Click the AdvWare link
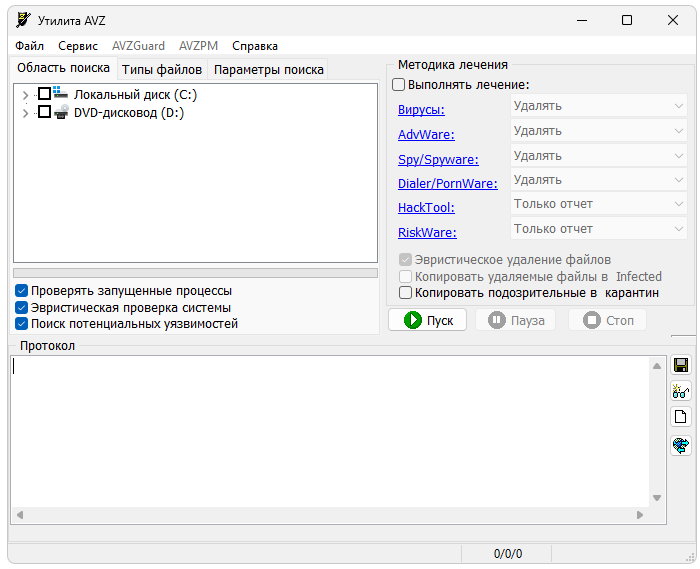Viewport: 700px width, 569px height. 426,135
